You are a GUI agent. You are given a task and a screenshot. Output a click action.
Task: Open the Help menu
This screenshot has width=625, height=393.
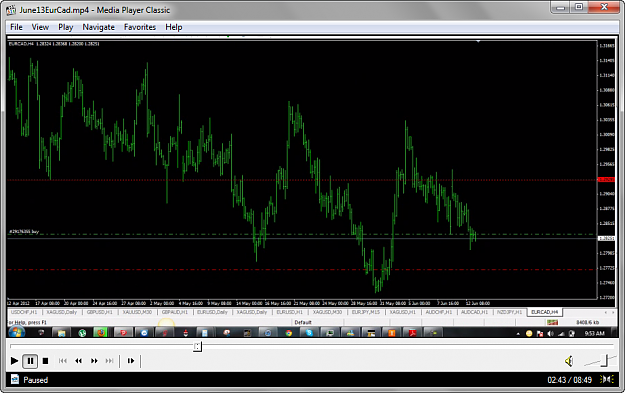pos(174,27)
